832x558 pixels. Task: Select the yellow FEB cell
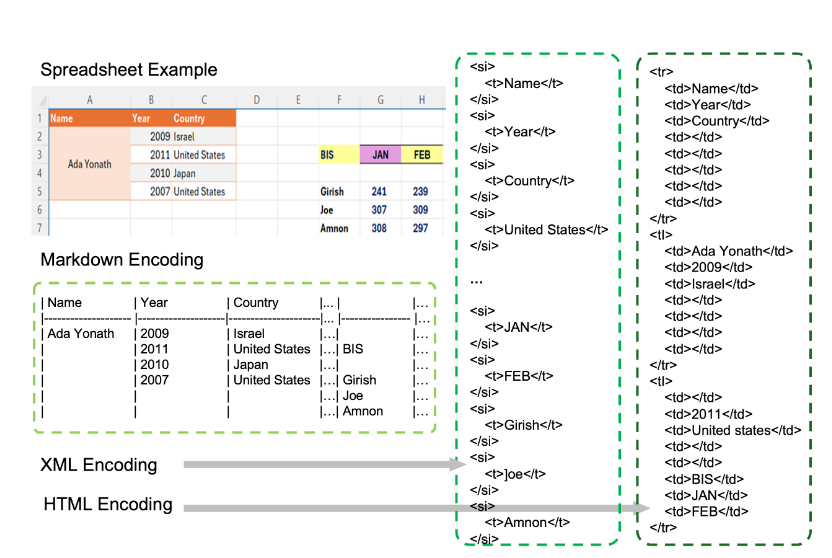tap(420, 155)
